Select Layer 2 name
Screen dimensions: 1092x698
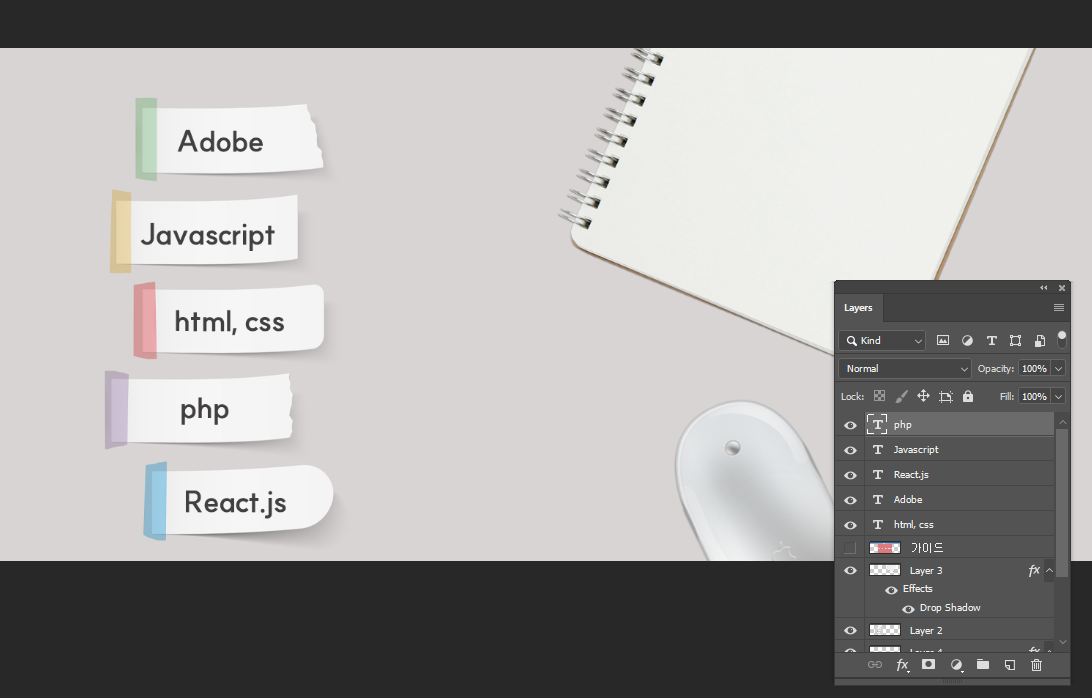926,630
